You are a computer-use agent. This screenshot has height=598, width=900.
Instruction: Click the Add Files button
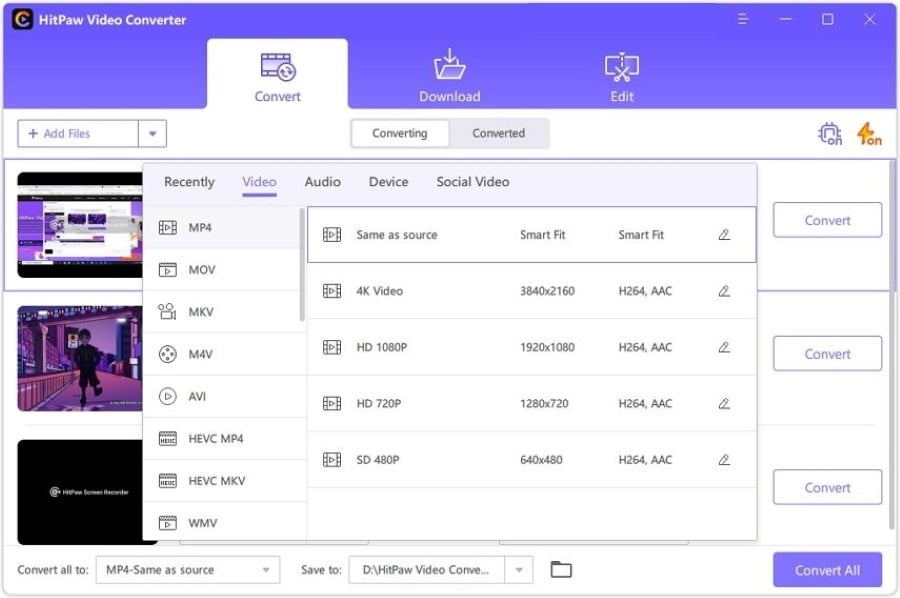(78, 134)
